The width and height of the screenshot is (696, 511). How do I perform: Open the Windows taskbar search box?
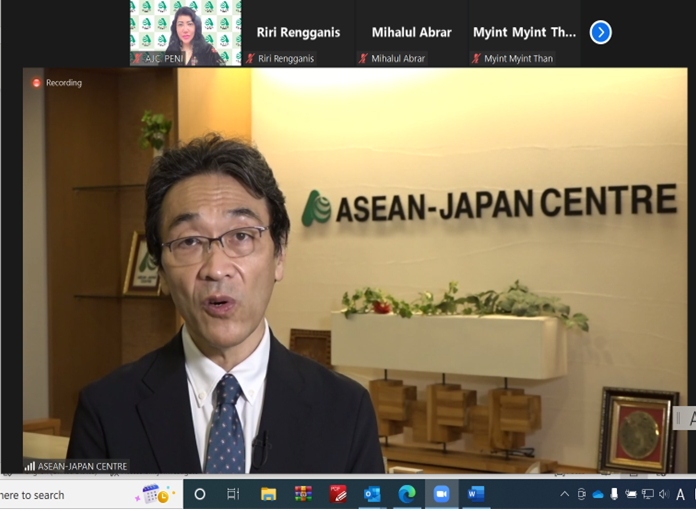91,495
